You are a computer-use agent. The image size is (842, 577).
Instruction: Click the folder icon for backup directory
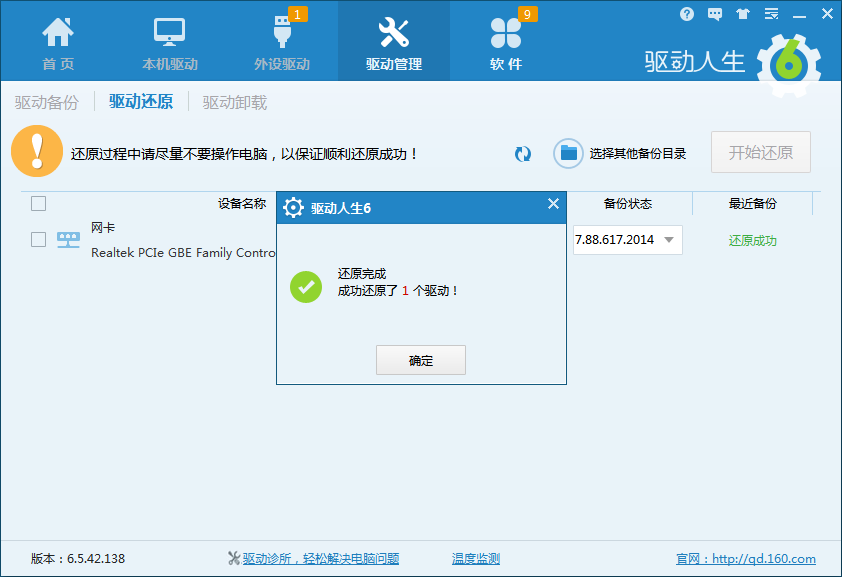pyautogui.click(x=569, y=153)
